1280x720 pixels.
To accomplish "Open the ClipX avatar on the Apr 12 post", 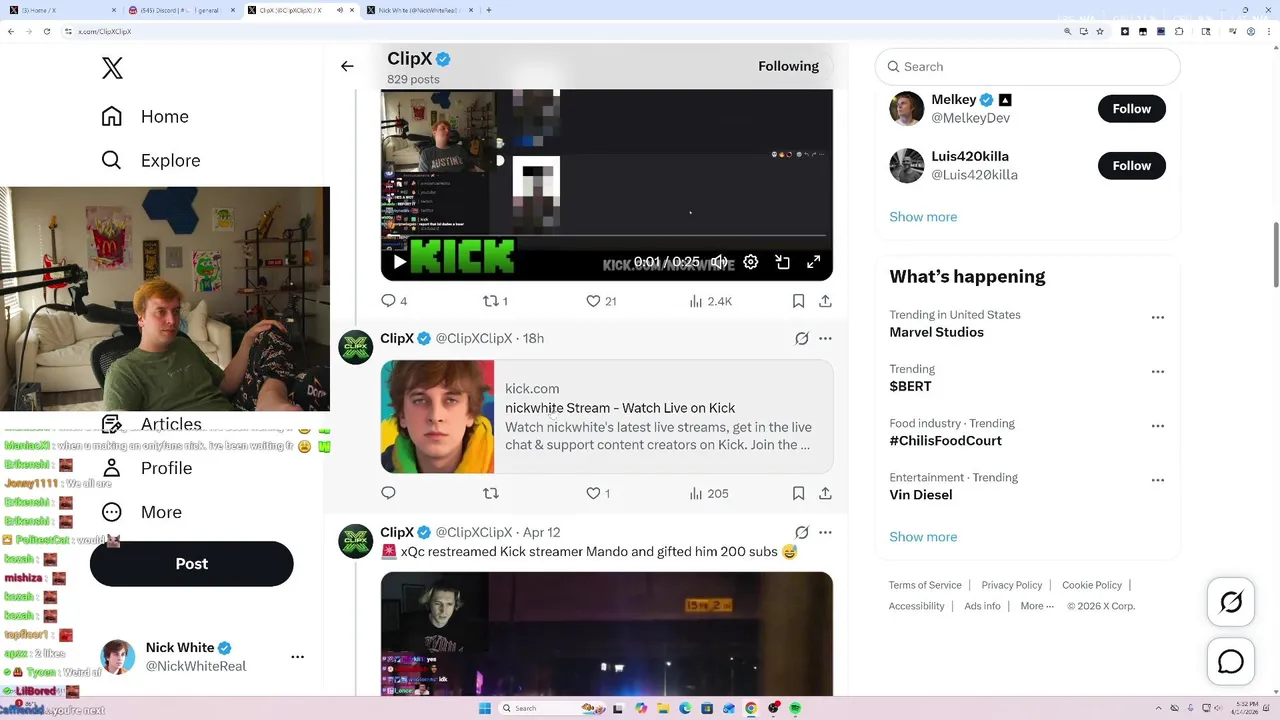I will click(x=356, y=541).
